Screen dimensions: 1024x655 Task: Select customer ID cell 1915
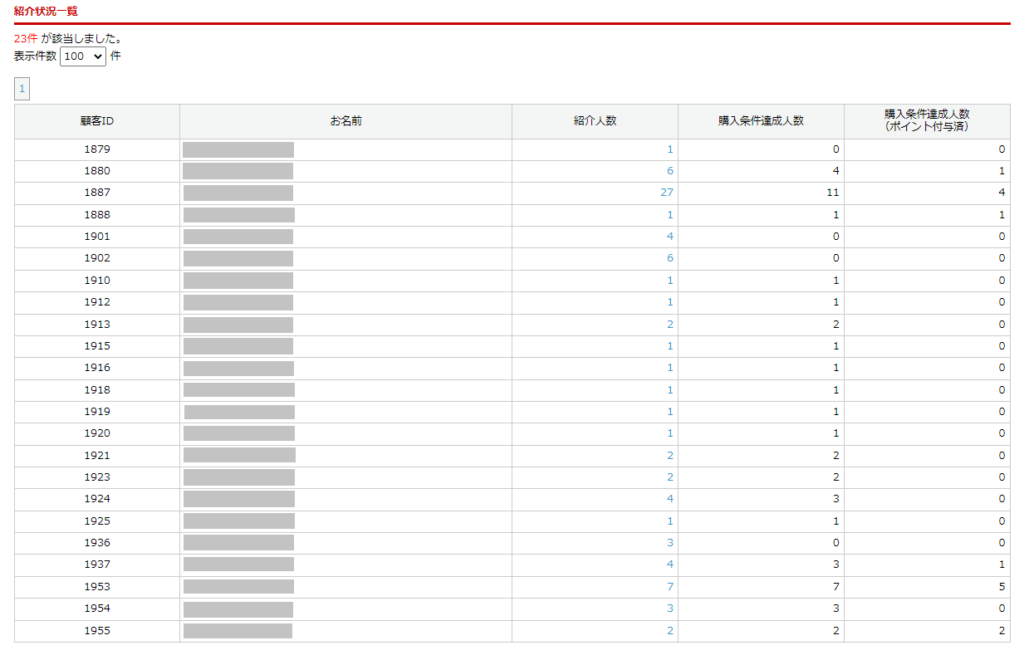97,346
